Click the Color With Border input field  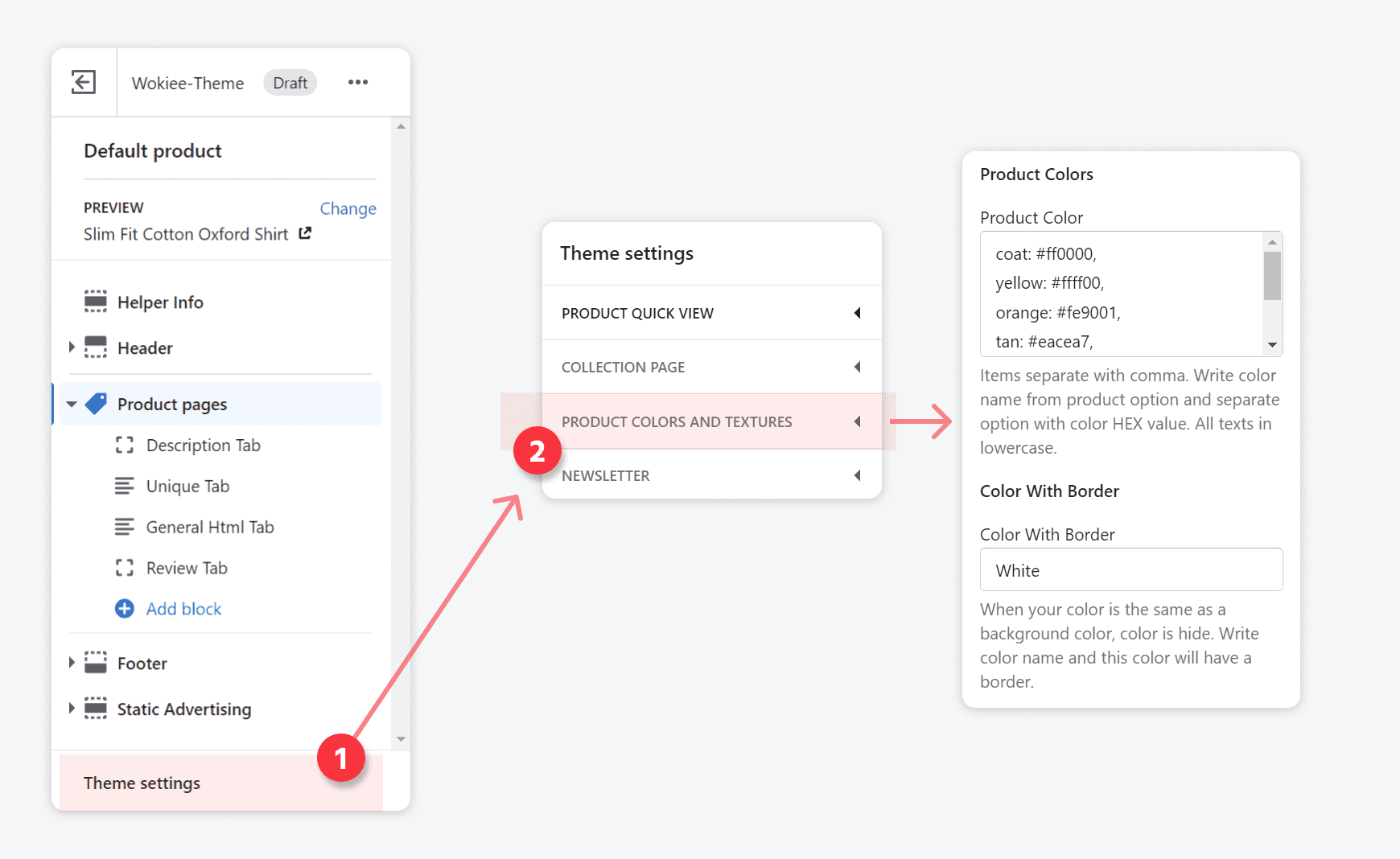click(x=1130, y=570)
